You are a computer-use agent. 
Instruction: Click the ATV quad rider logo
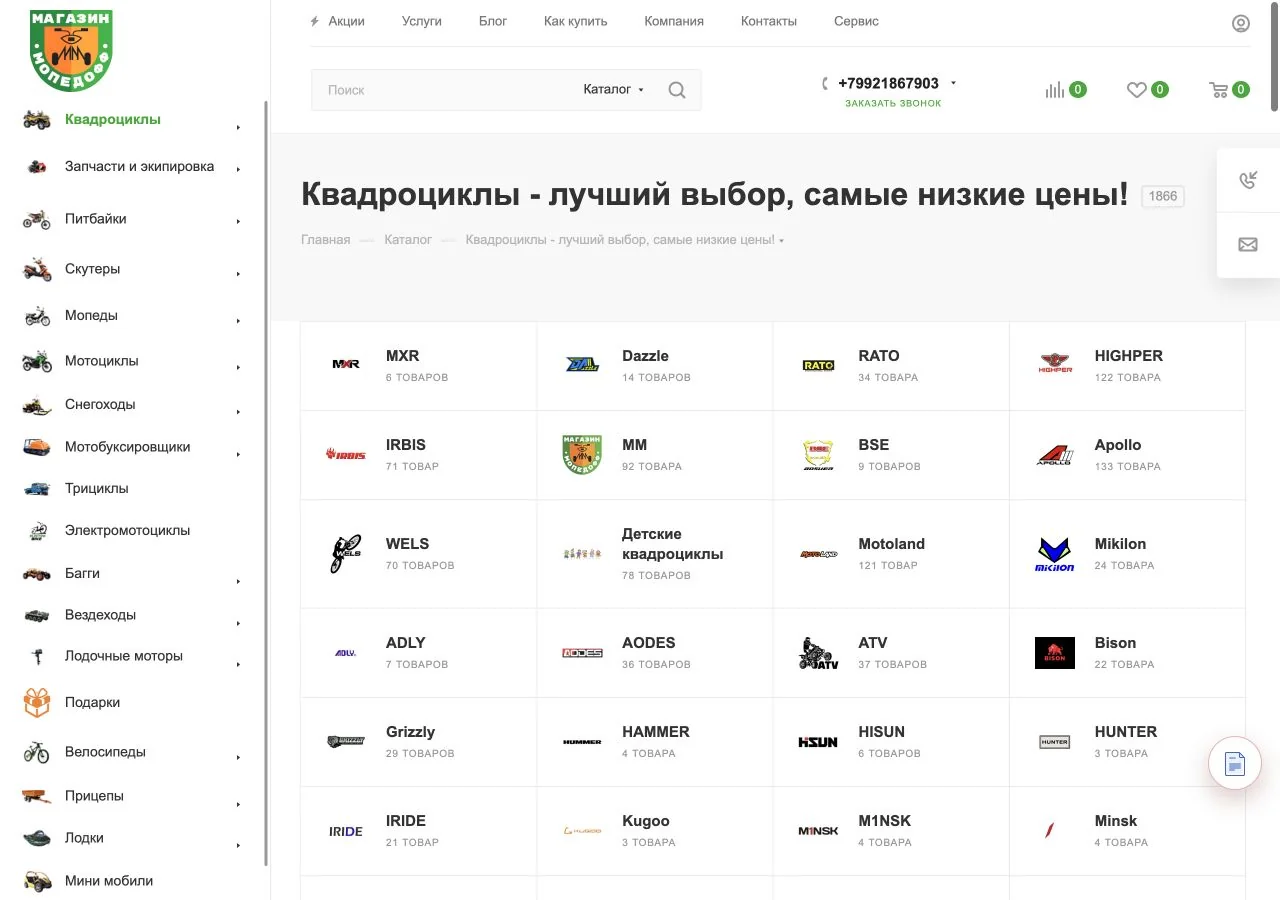pyautogui.click(x=818, y=653)
